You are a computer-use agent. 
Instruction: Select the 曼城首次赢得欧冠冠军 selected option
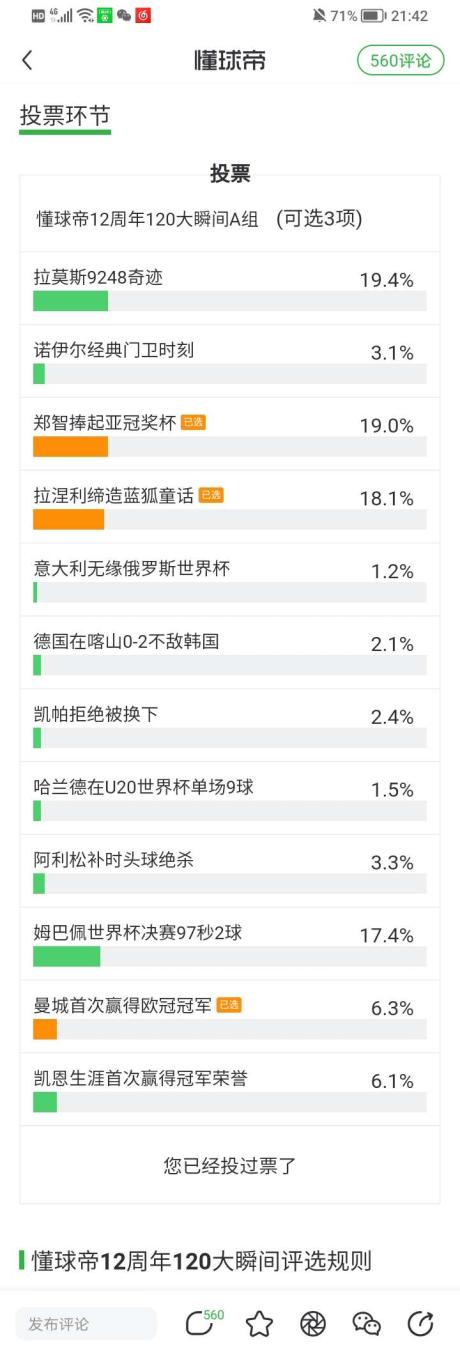[x=230, y=1016]
